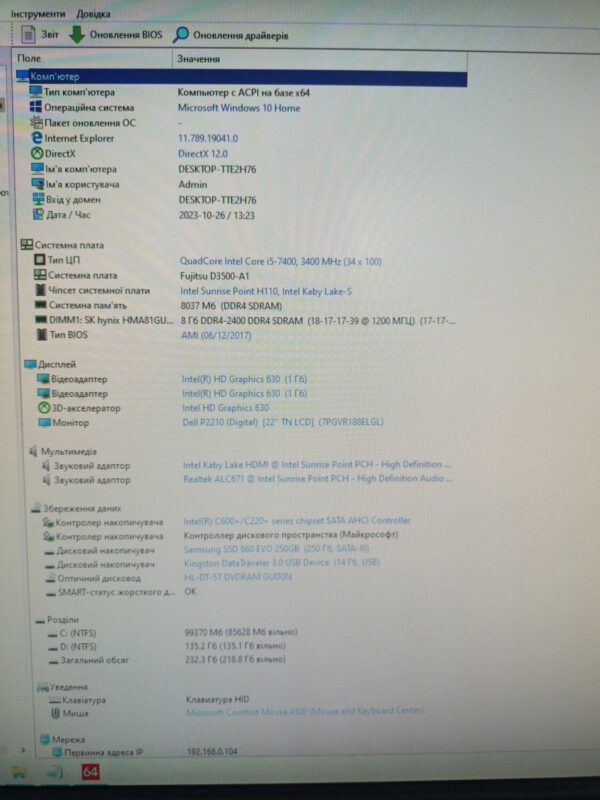
Task: Open the QuadCore Intel Core i5-7400 link
Action: (280, 261)
